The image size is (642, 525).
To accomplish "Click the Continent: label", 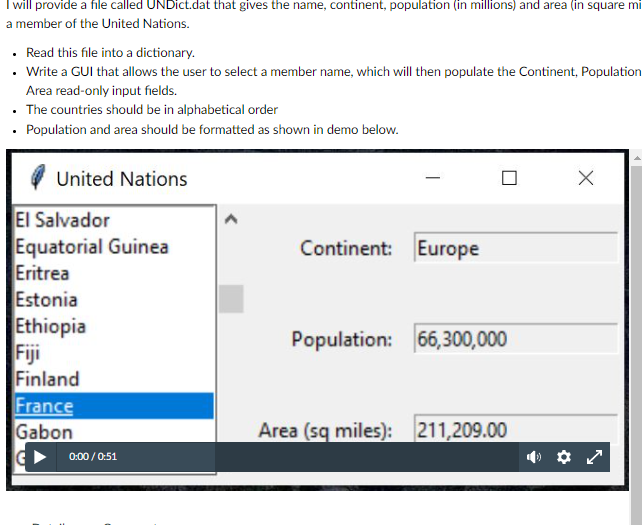I will click(x=346, y=248).
